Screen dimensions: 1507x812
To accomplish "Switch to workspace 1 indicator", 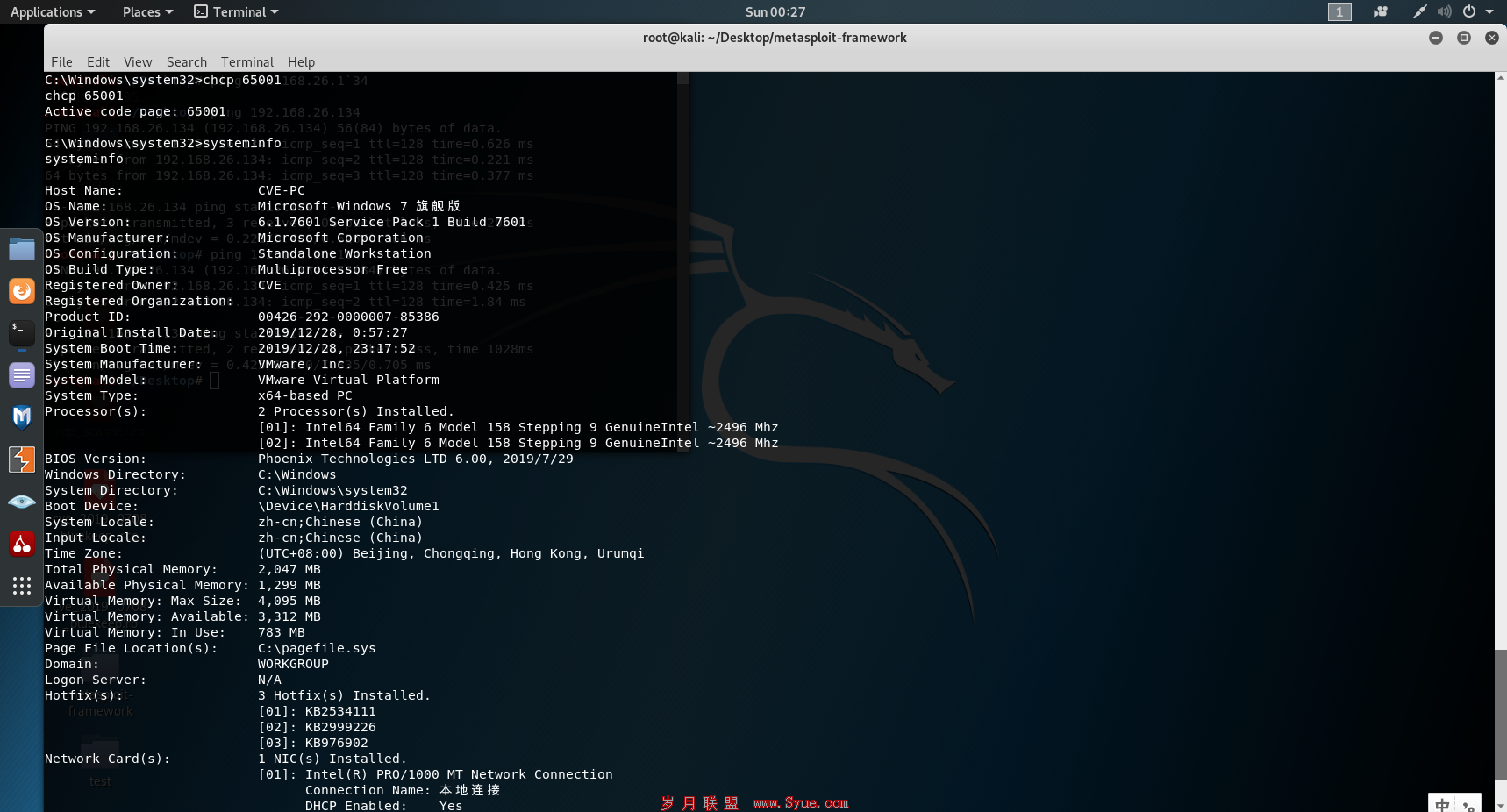I will 1339,11.
